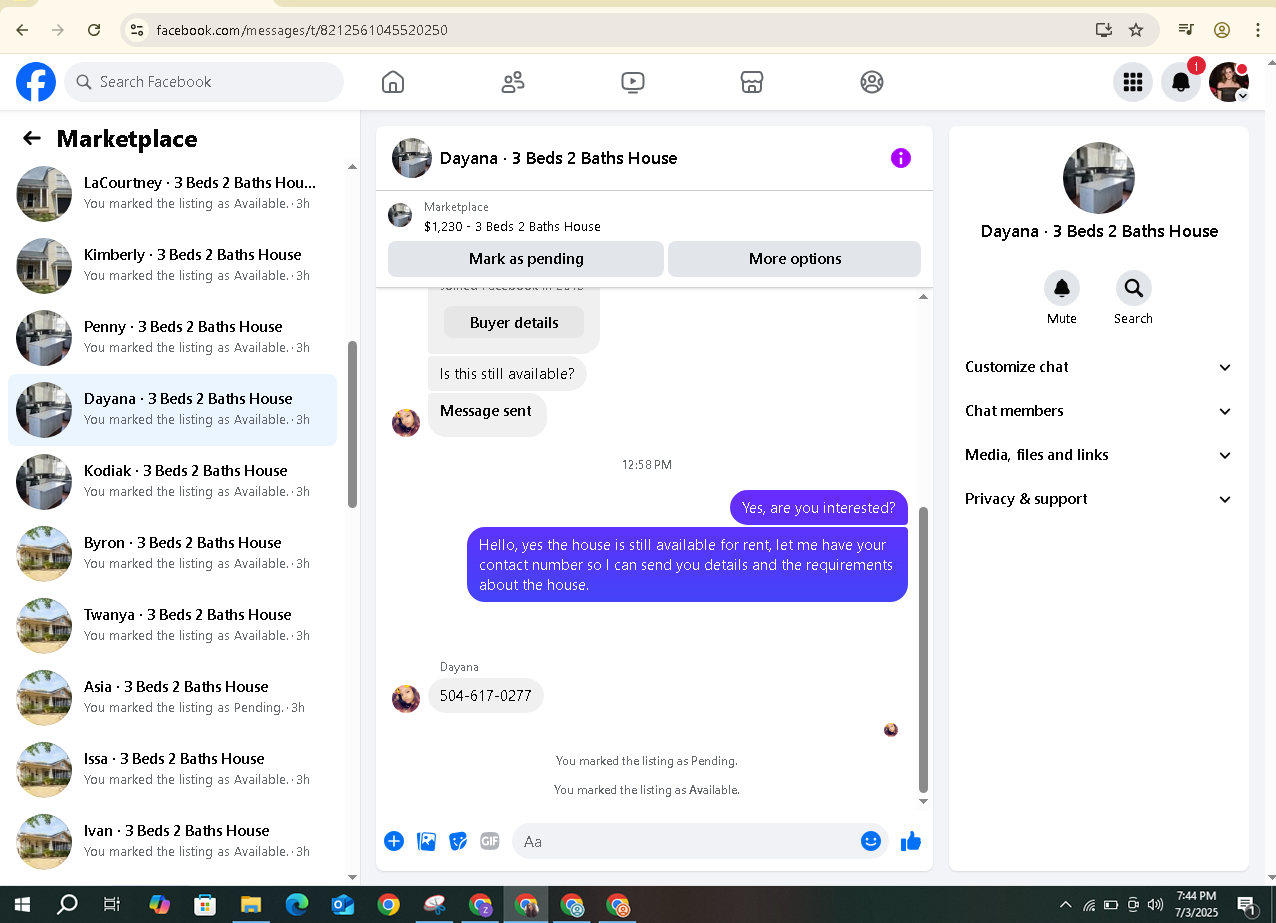Expand Media, files and links section
Image resolution: width=1276 pixels, height=923 pixels.
[x=1098, y=455]
